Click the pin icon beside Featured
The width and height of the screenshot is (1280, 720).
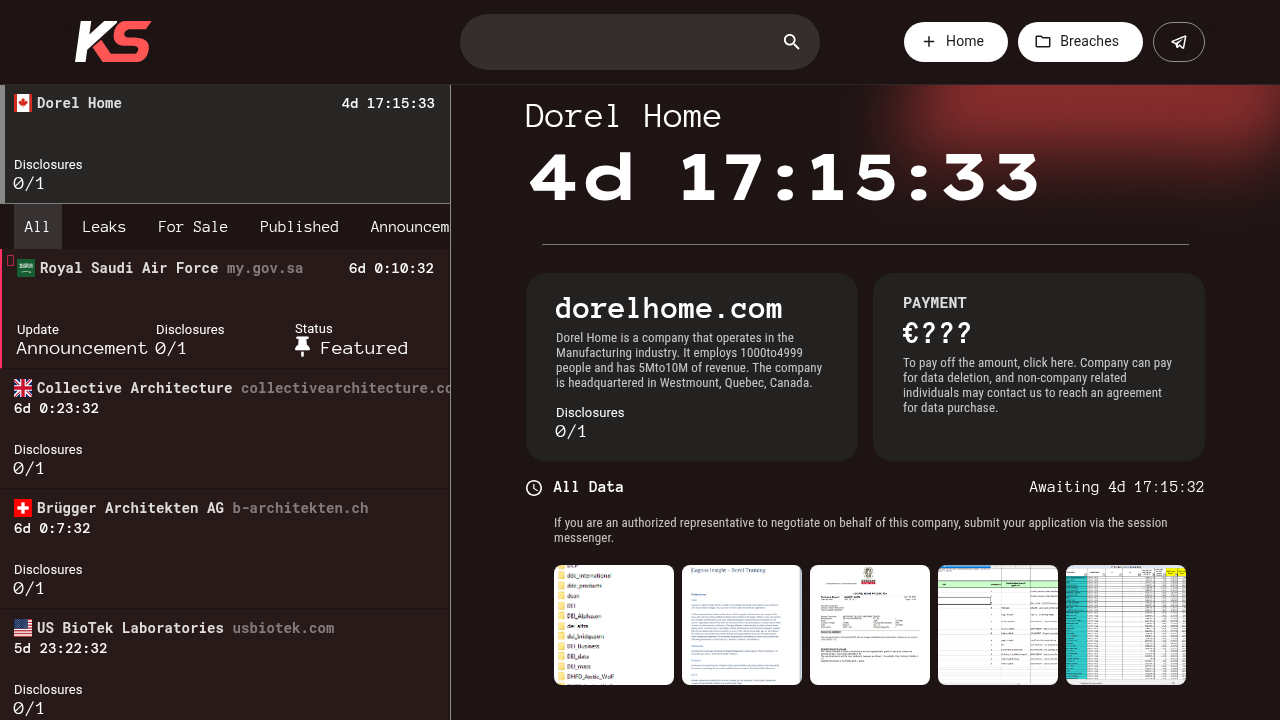(x=303, y=347)
